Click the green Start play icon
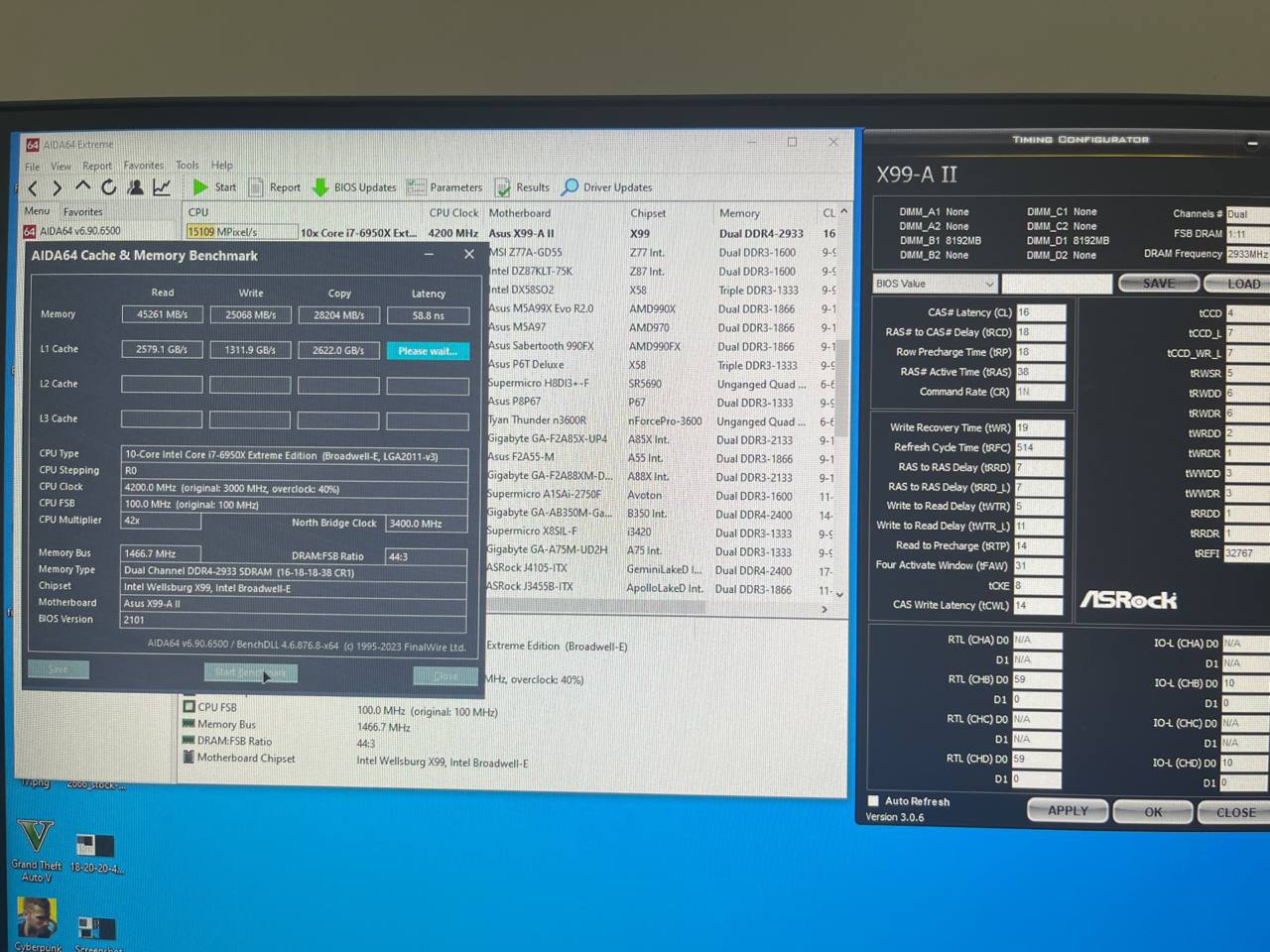The image size is (1270, 952). point(200,187)
